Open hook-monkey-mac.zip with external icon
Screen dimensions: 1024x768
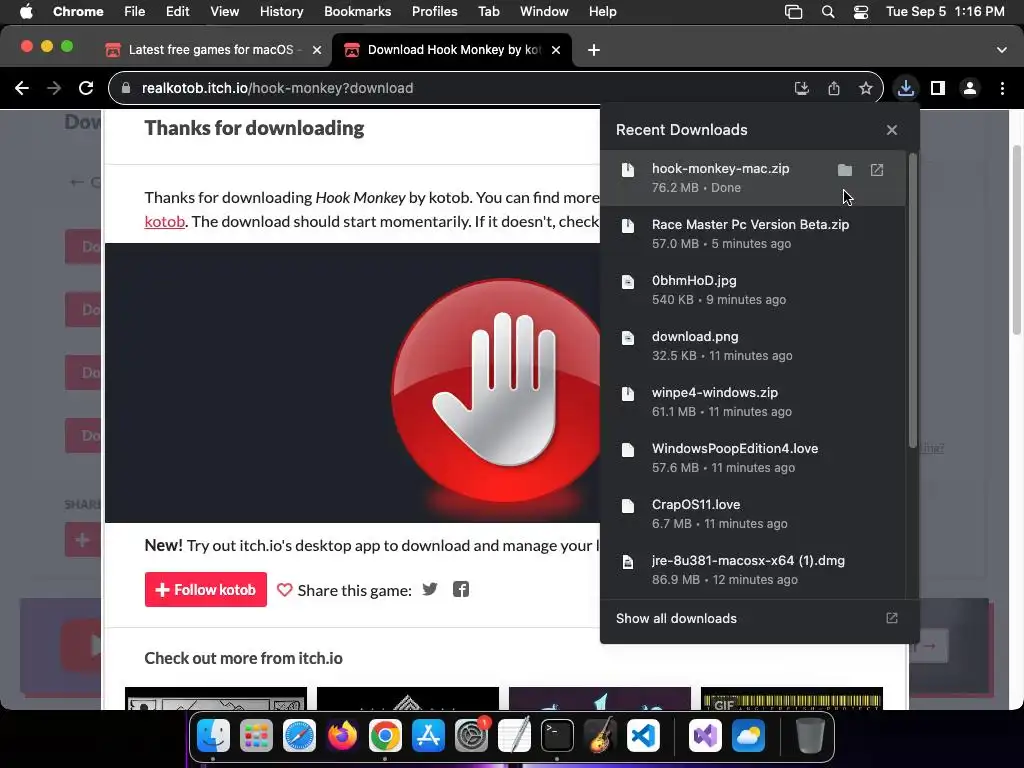[x=876, y=170]
